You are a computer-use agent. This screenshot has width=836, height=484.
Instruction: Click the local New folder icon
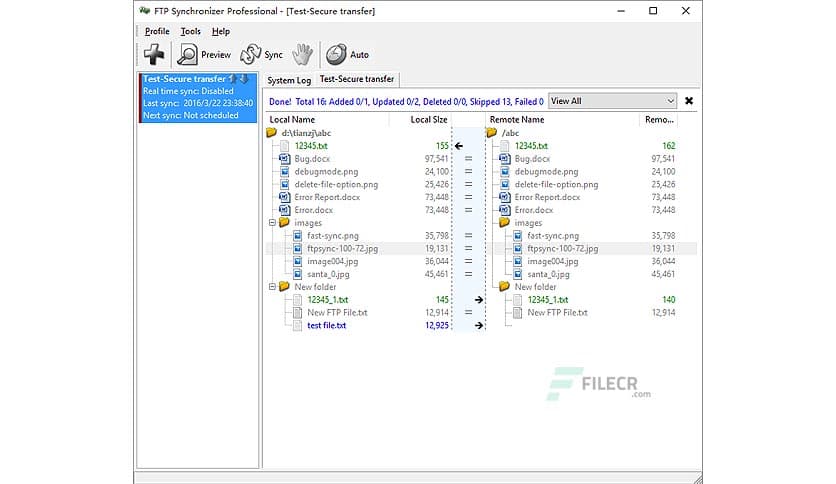284,286
